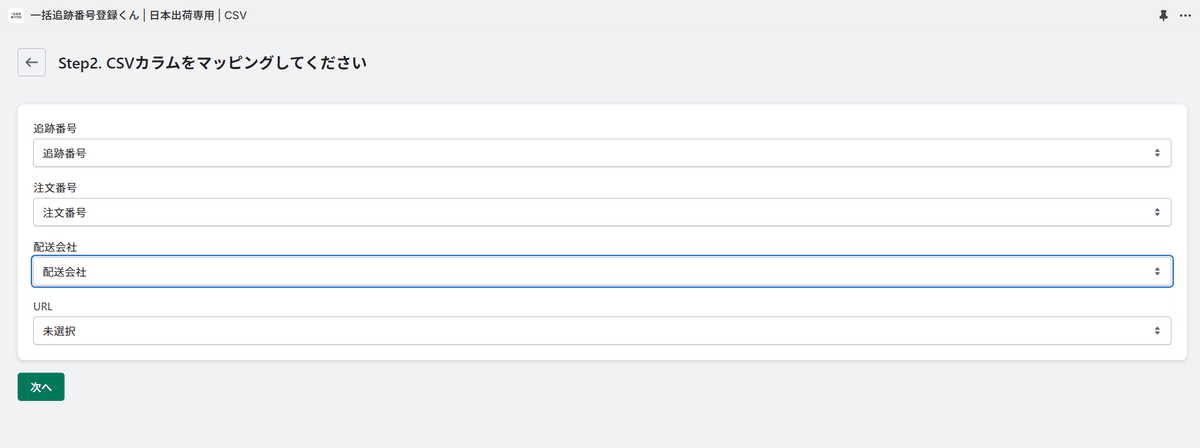Image resolution: width=1200 pixels, height=448 pixels.
Task: Click the up-down arrows on 追跡番号 select
Action: coord(1157,154)
